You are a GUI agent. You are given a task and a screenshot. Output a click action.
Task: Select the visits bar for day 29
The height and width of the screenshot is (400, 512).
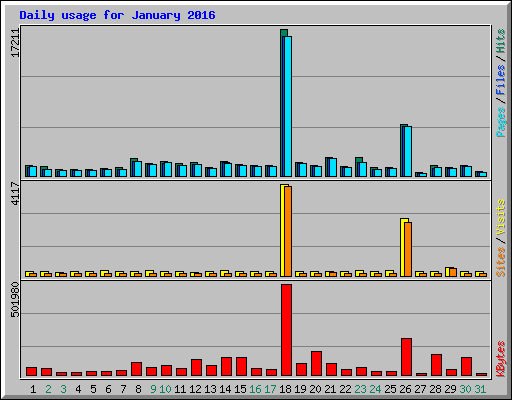[449, 272]
